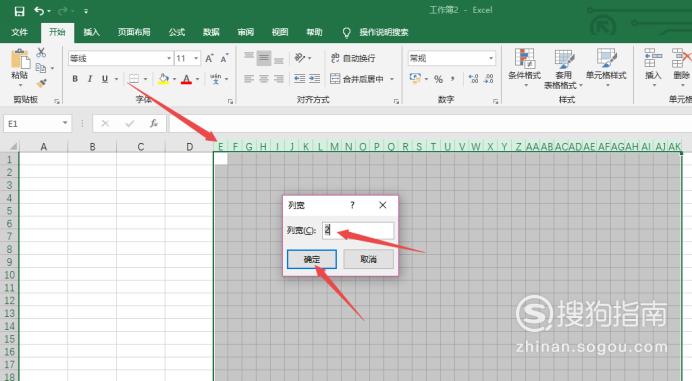Open the font name 等线 dropdown

(x=169, y=58)
